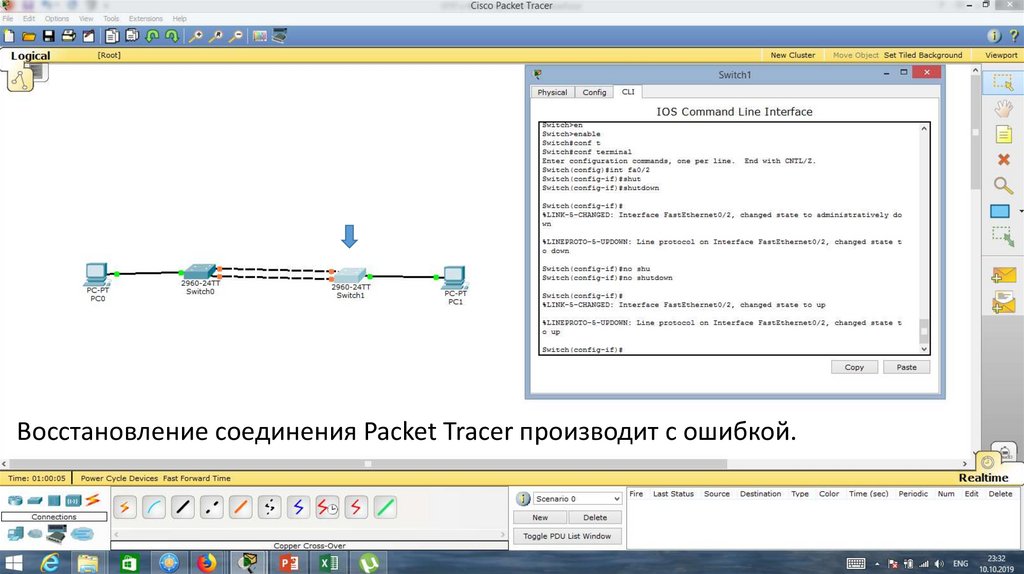Image resolution: width=1024 pixels, height=574 pixels.
Task: Click the Undo green arrow icon
Action: (x=152, y=36)
